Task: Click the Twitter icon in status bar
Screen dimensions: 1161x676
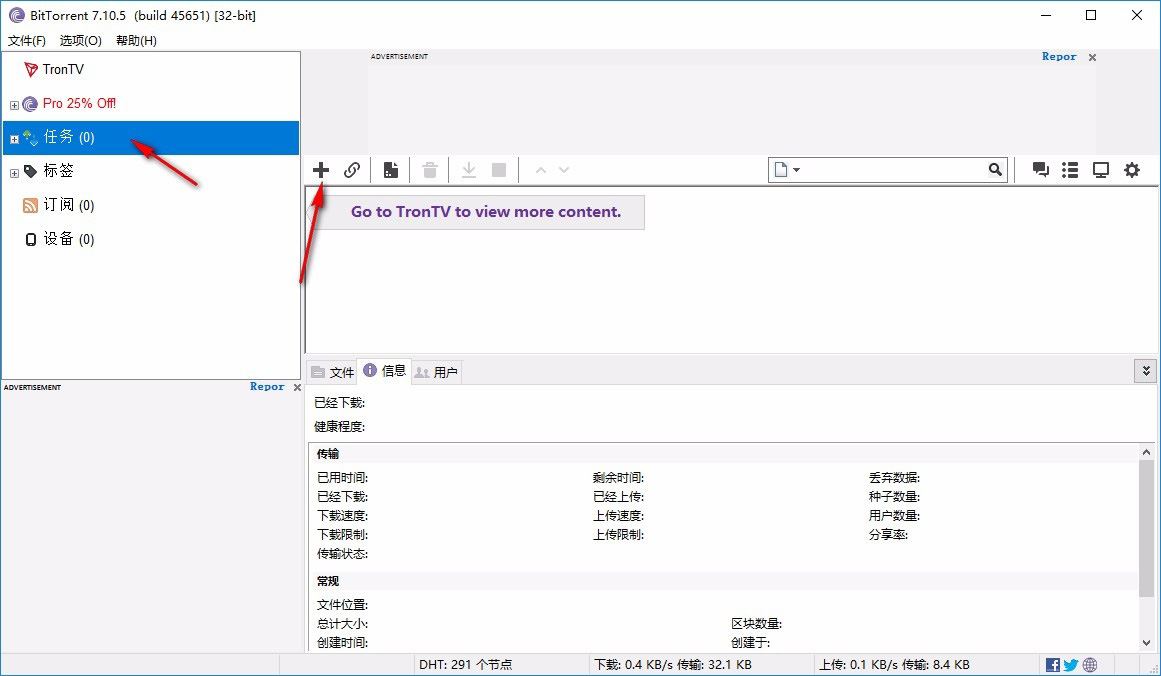Action: point(1071,665)
